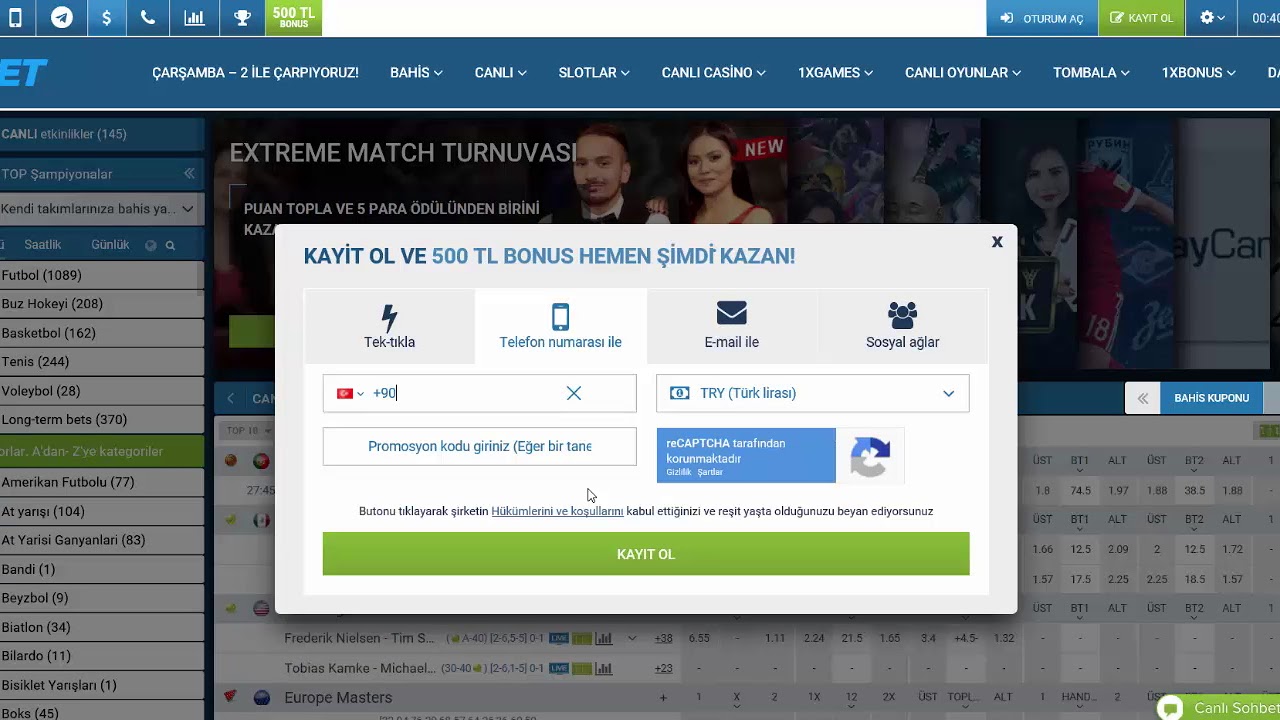Select the Tek-tıkla registration tab
Screen dimensions: 1280x720
pyautogui.click(x=389, y=326)
